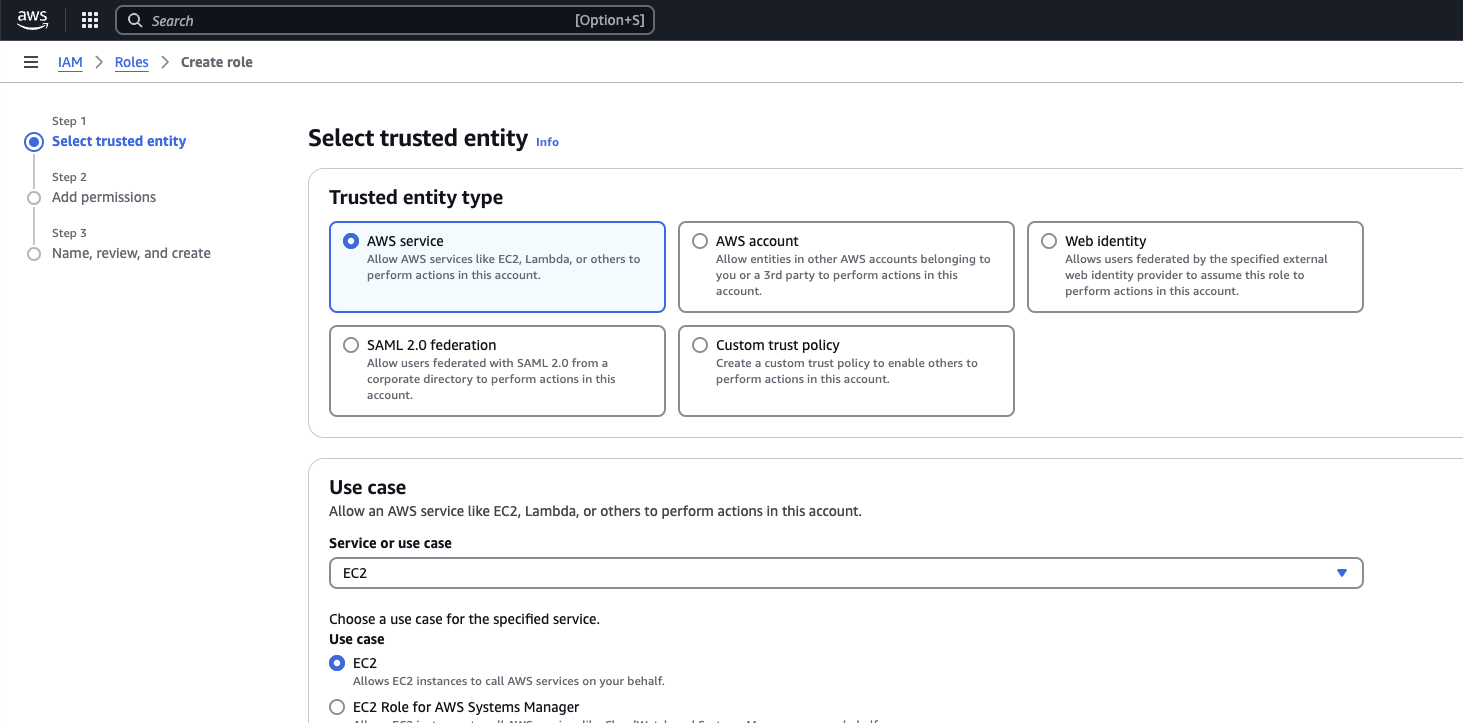Viewport: 1463px width, 723px height.
Task: Click the Trusted entity type heading
Action: tap(416, 197)
